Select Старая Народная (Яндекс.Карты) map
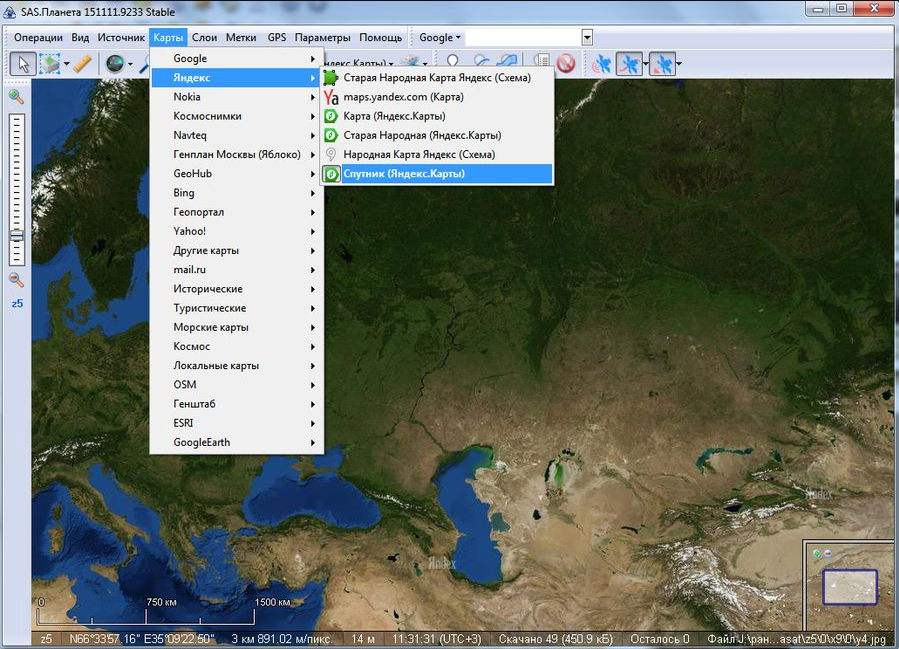Image resolution: width=899 pixels, height=649 pixels. 437,135
